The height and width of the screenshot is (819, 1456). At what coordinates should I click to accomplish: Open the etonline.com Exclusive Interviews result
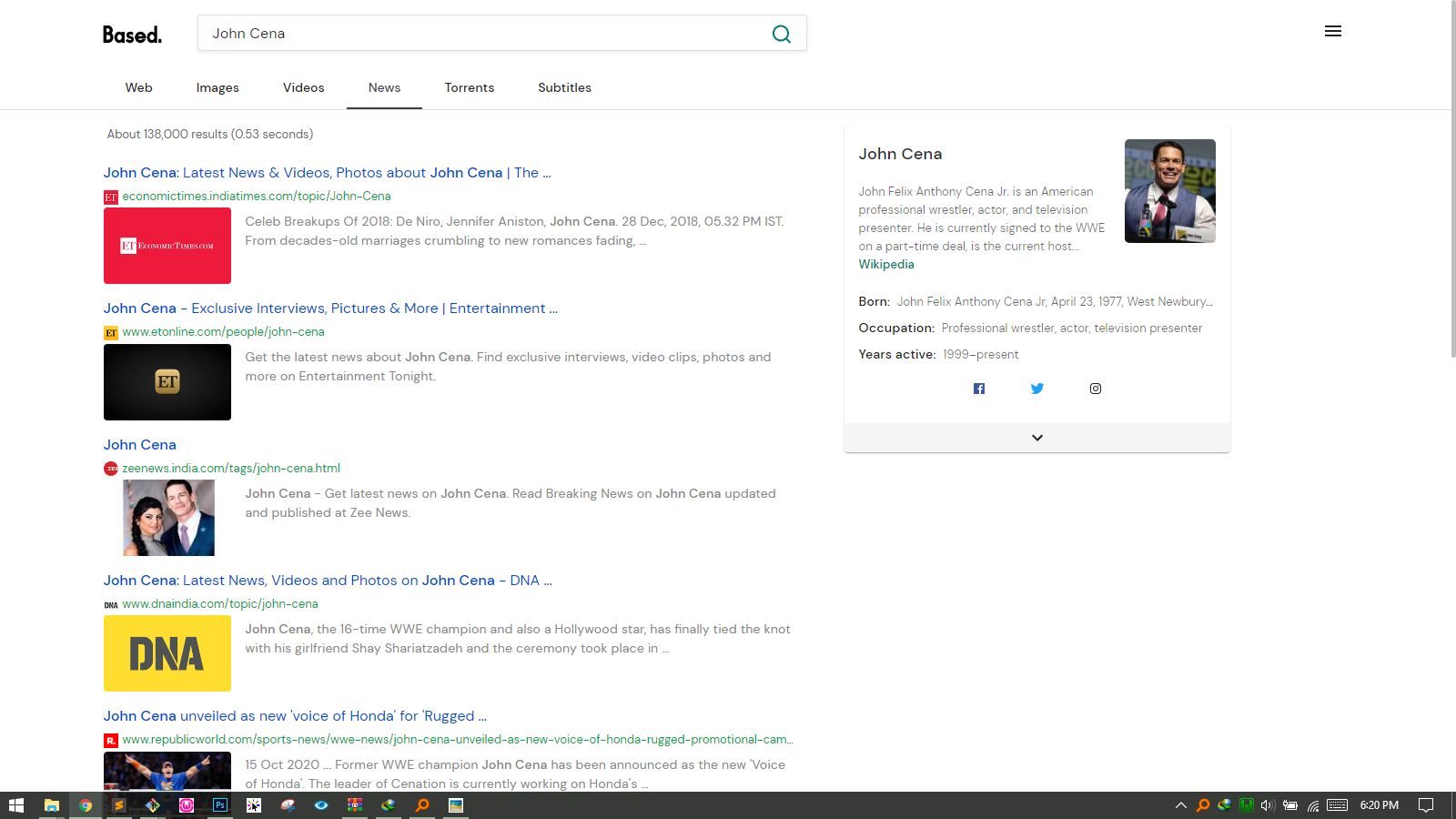[330, 308]
